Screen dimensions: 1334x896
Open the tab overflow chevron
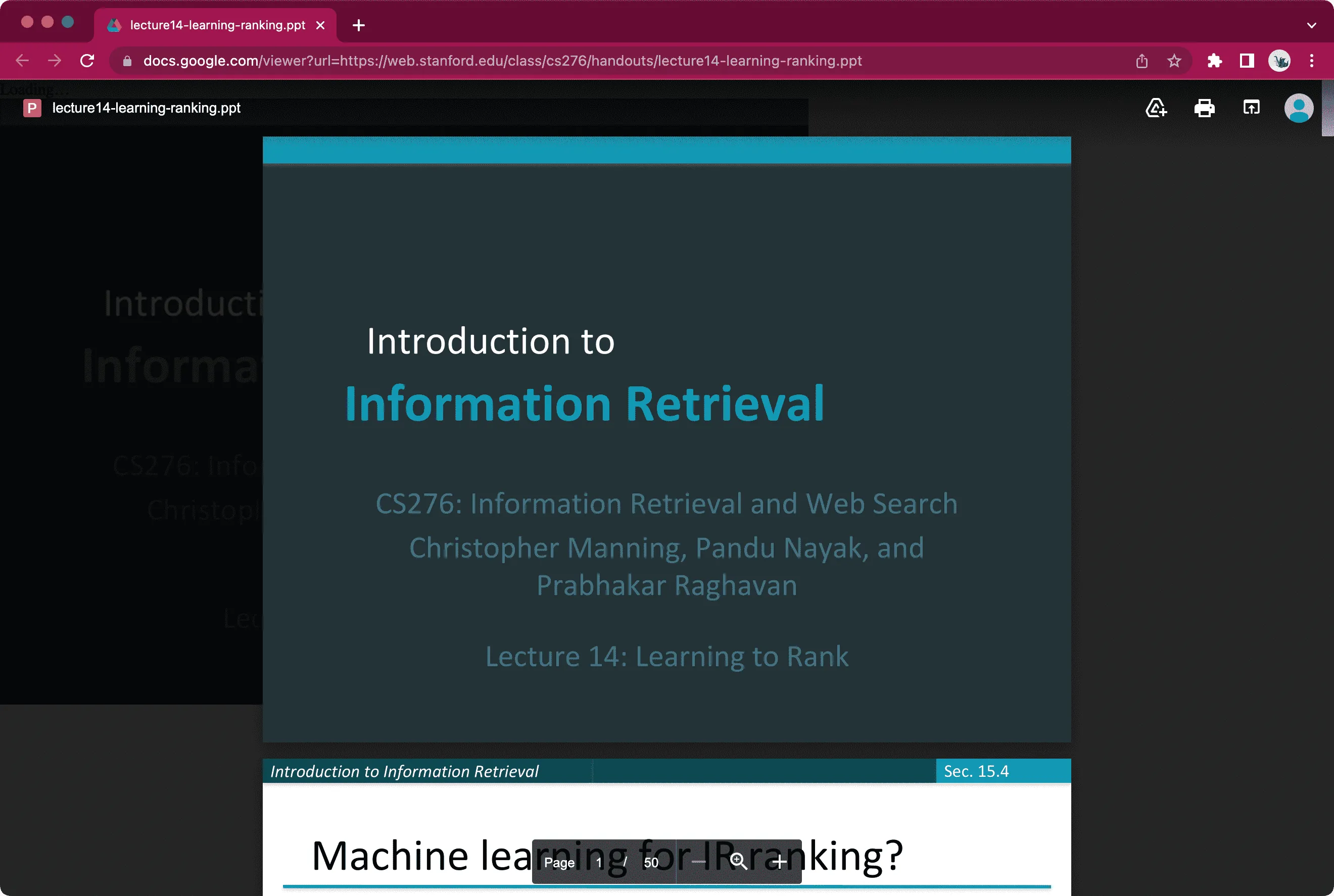[1311, 25]
